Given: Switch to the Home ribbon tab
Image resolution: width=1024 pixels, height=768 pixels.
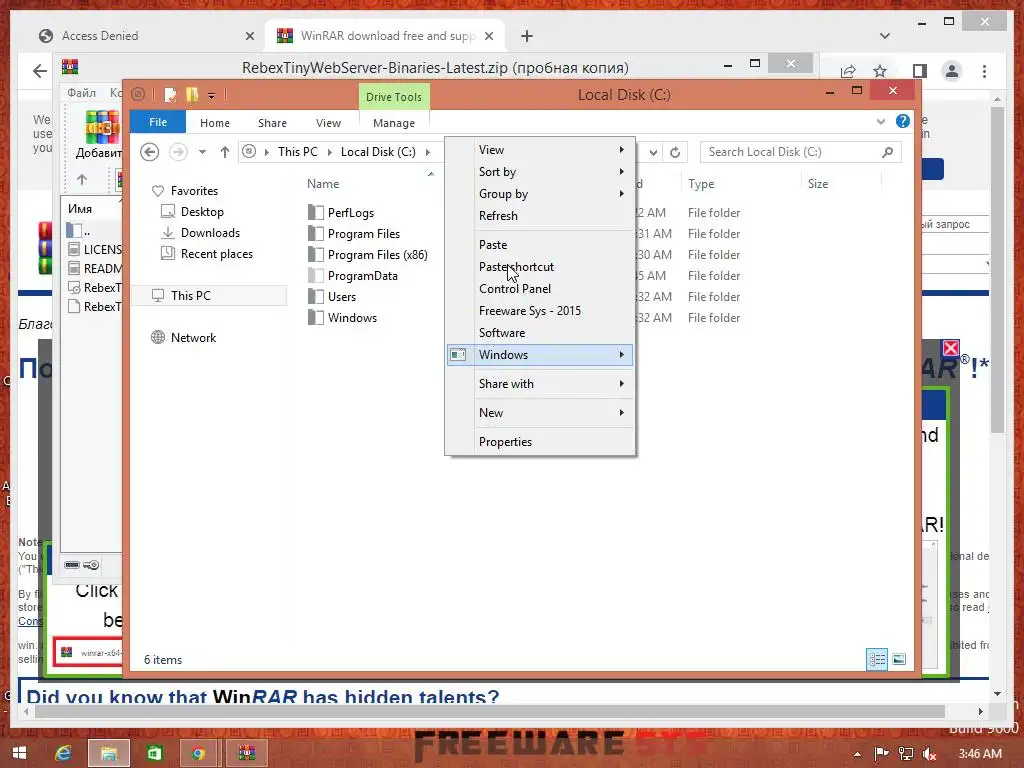Looking at the screenshot, I should (x=215, y=123).
